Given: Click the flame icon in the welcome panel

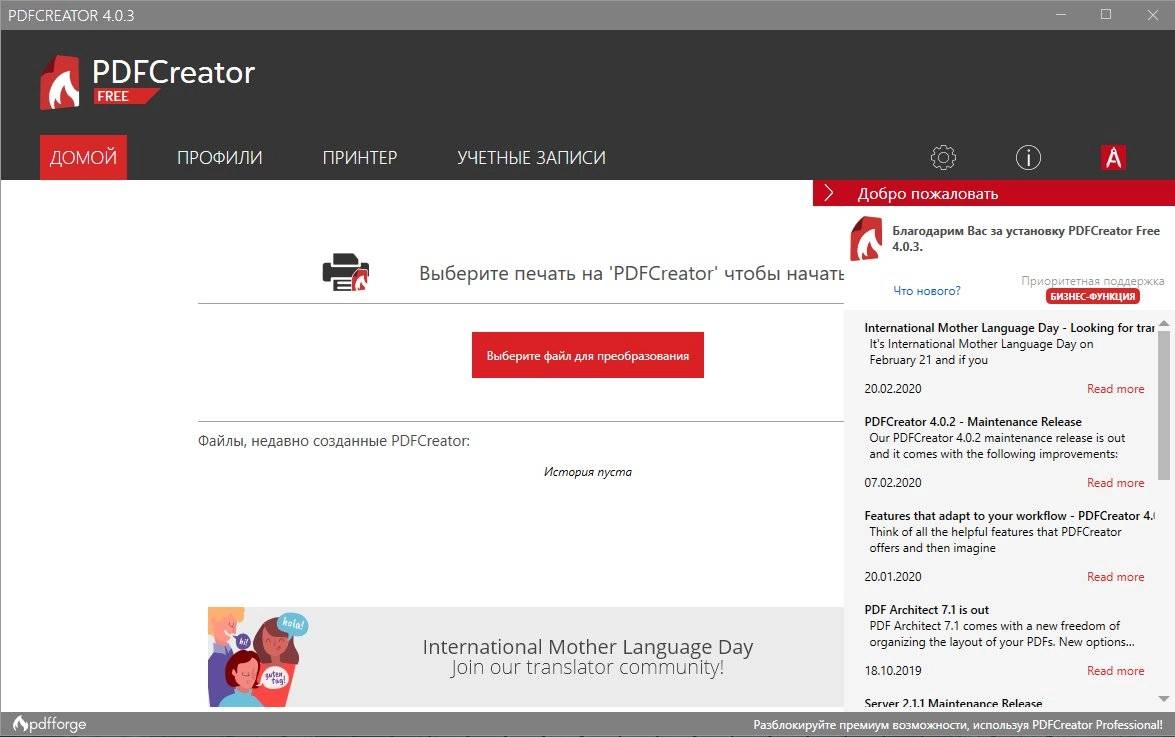Looking at the screenshot, I should click(866, 238).
